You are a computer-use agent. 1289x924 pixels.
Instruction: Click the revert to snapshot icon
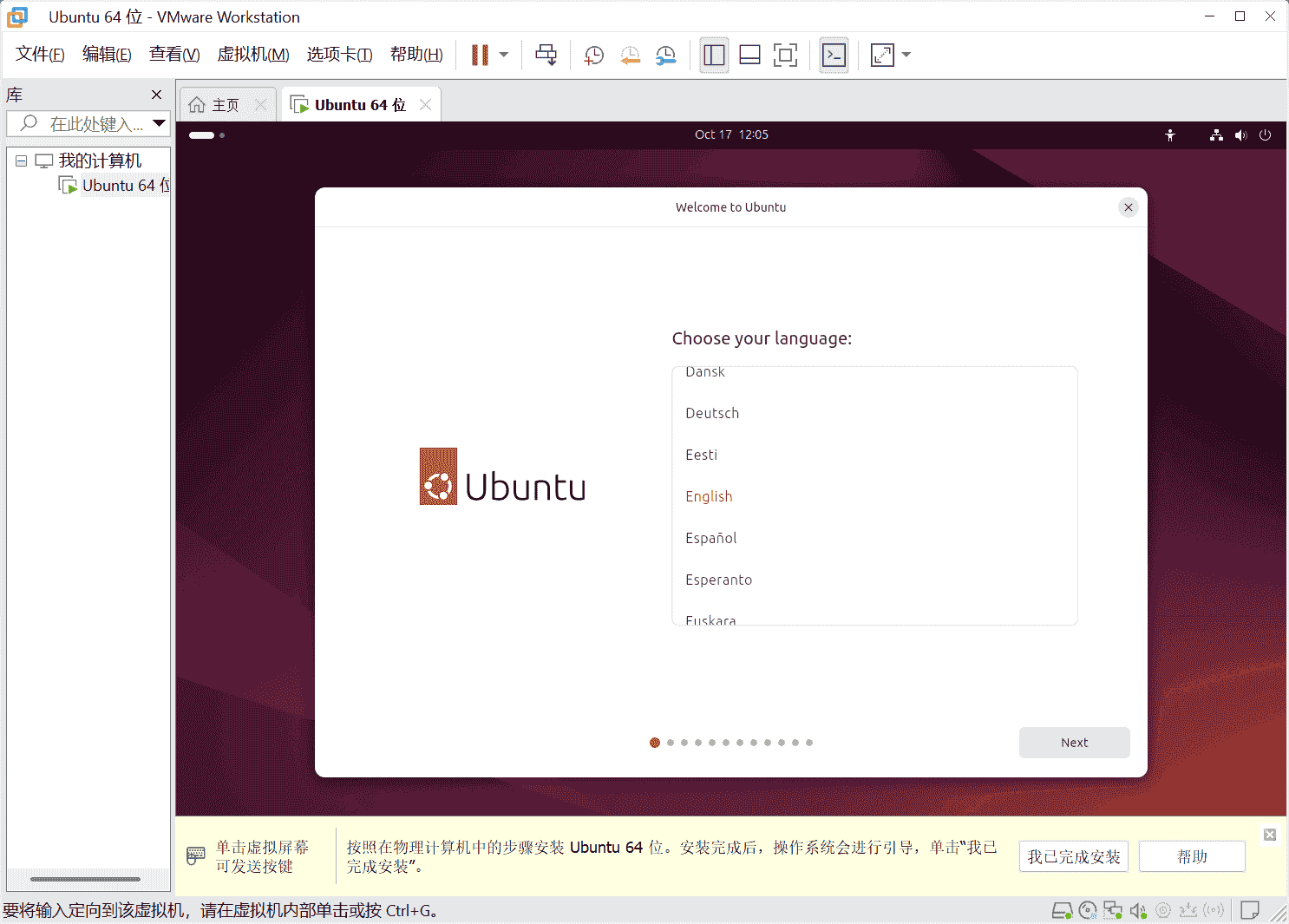point(631,56)
